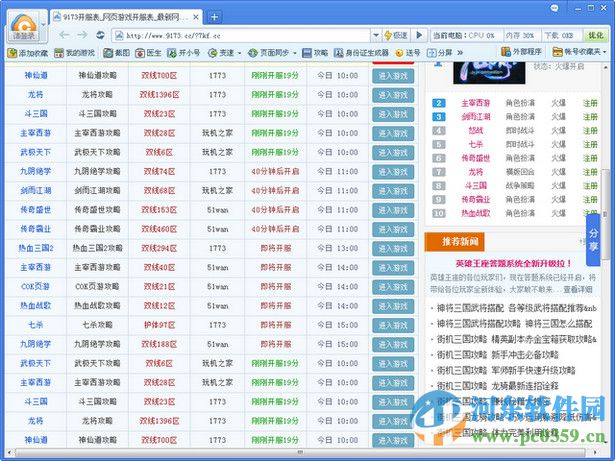
Task: Click the vertical page scrollbar thumb
Action: 605,214
